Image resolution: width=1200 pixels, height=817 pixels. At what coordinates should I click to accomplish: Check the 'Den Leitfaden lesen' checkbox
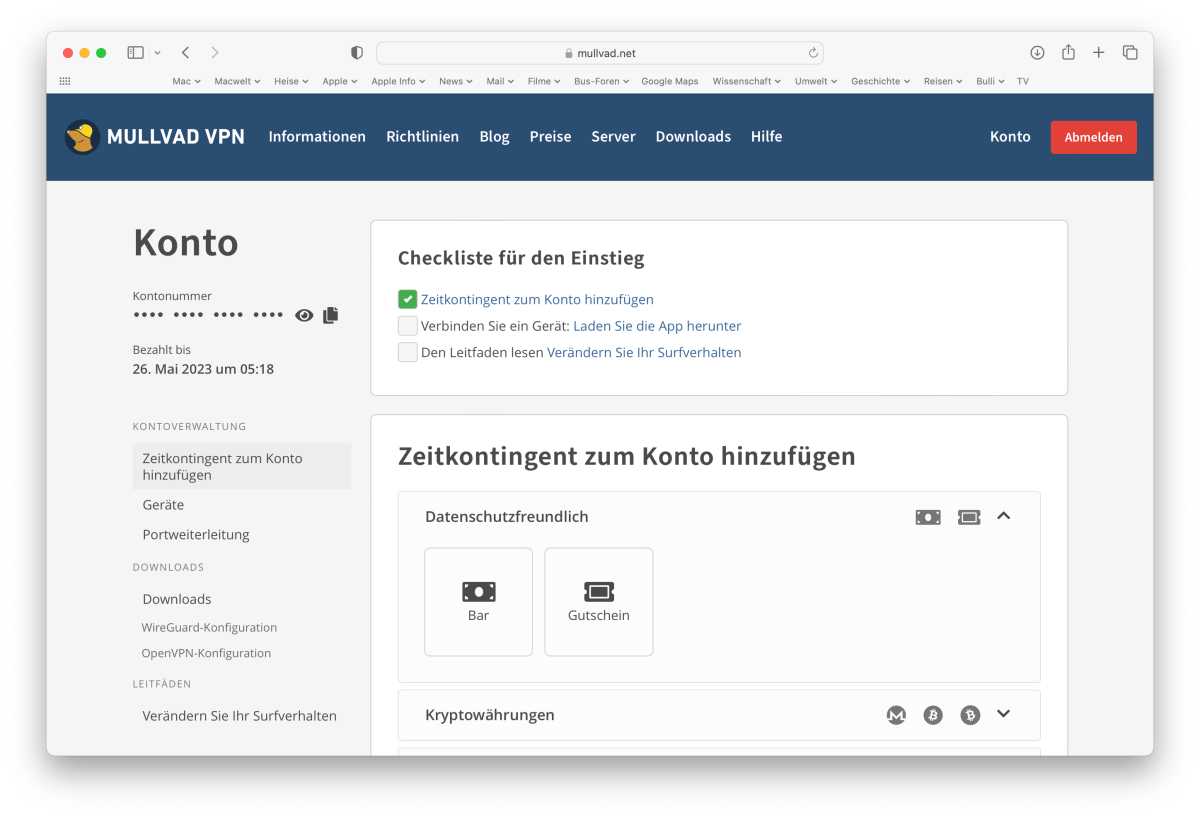coord(407,352)
